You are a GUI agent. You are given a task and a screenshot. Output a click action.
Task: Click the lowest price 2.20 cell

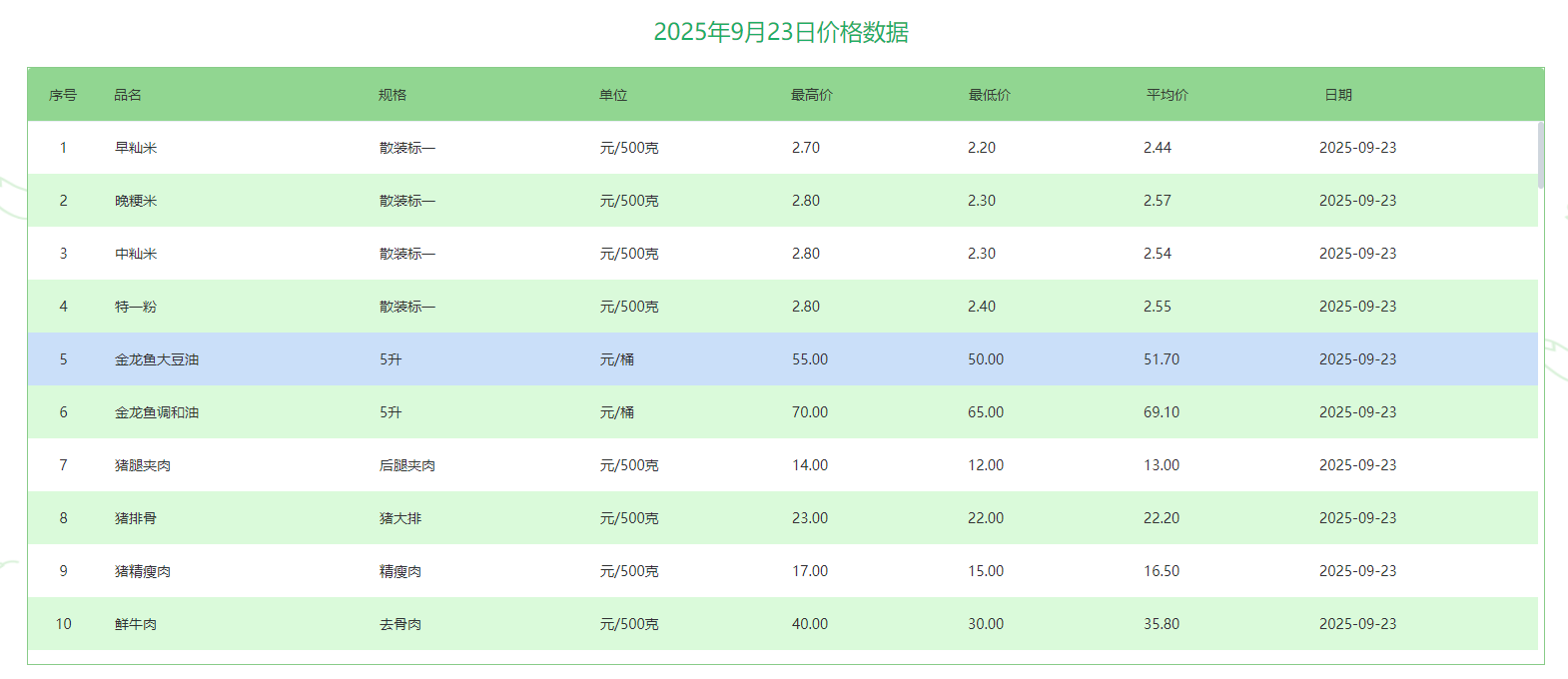[982, 148]
